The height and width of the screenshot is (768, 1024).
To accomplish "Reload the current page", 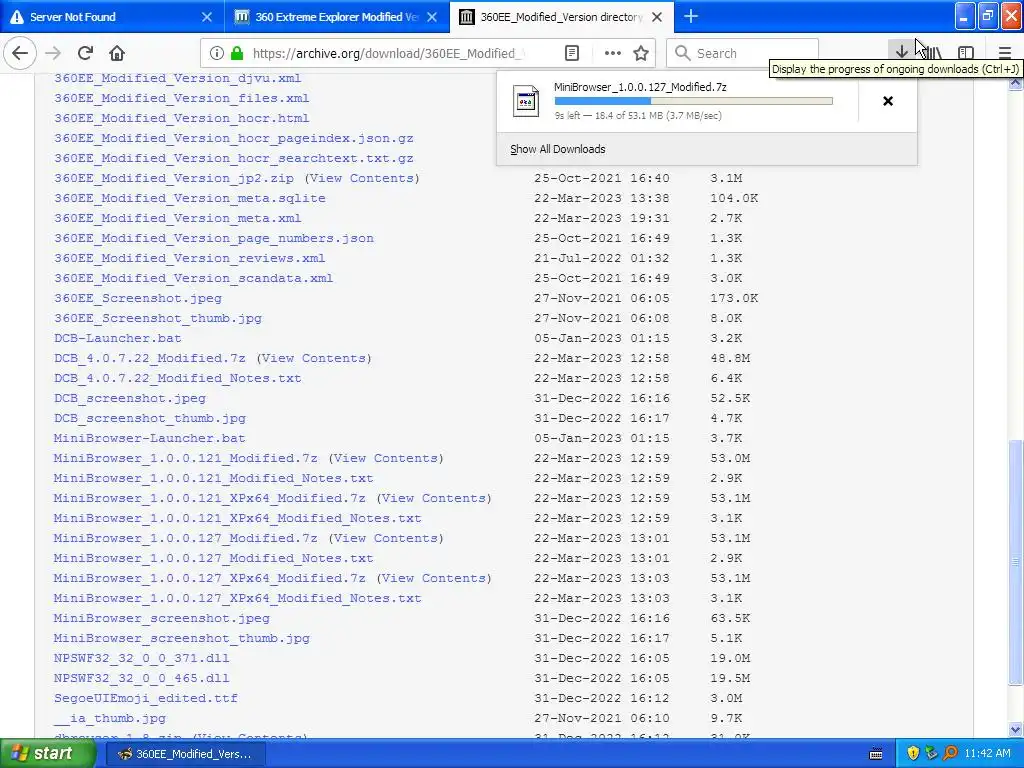I will coord(85,53).
